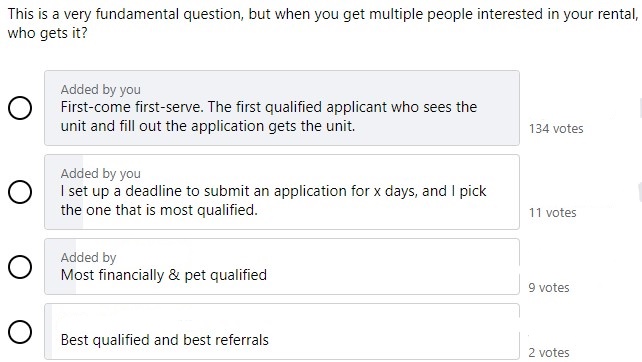This screenshot has width=642, height=362.
Task: Click Added by label above pet qualified option
Action: point(88,257)
